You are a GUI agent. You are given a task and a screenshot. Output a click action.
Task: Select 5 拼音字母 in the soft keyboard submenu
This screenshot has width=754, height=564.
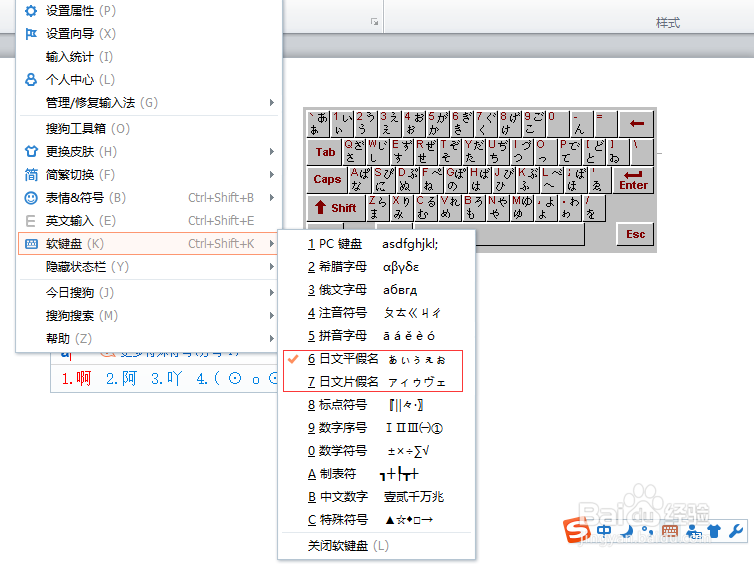tap(376, 336)
